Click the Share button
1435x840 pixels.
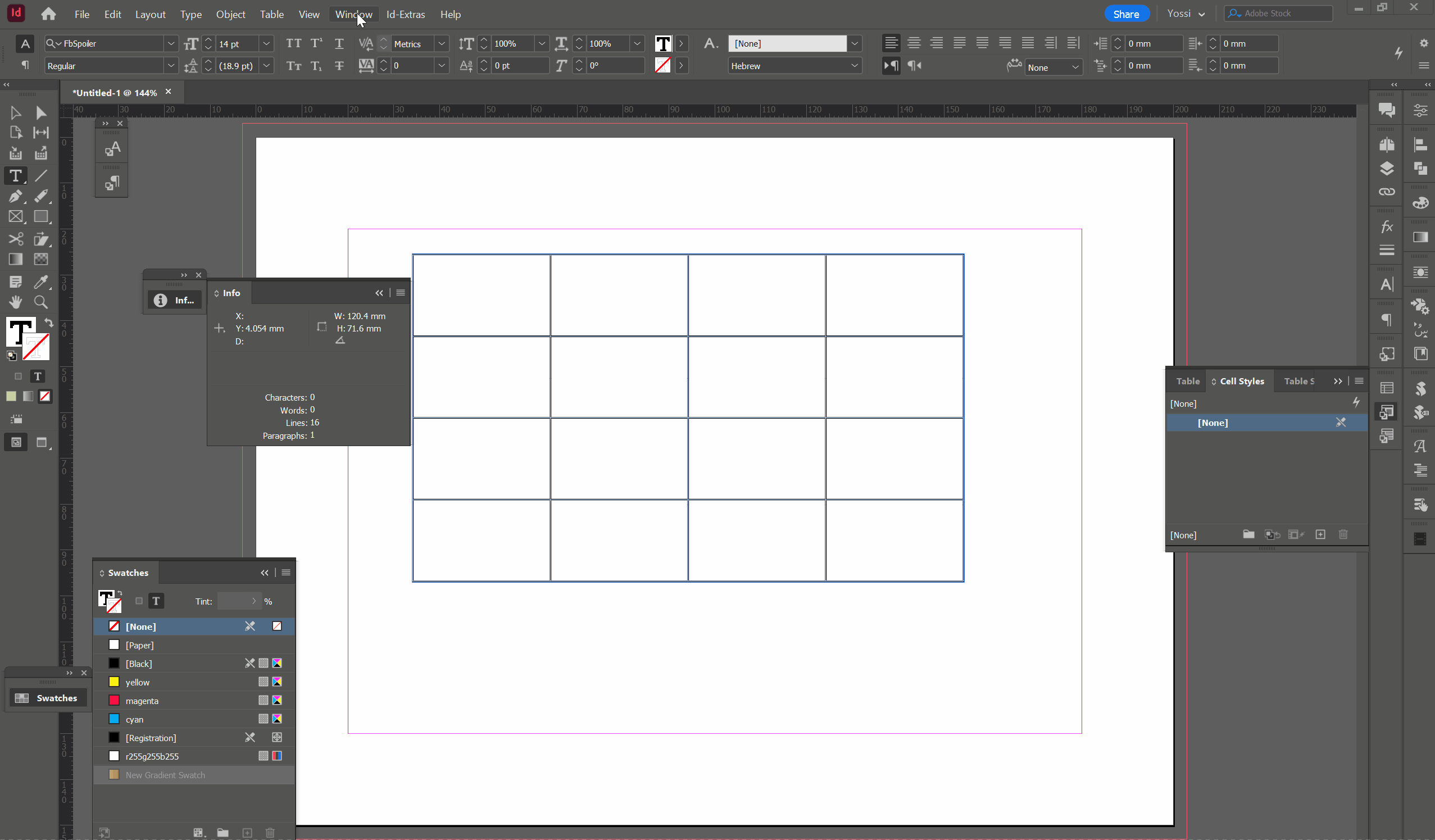(x=1126, y=14)
